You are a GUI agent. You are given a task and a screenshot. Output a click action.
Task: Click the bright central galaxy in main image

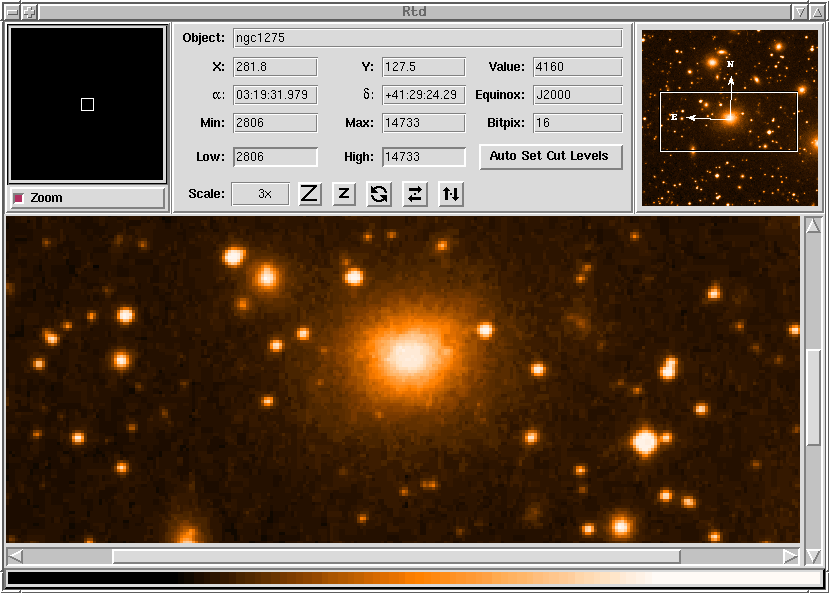(409, 355)
